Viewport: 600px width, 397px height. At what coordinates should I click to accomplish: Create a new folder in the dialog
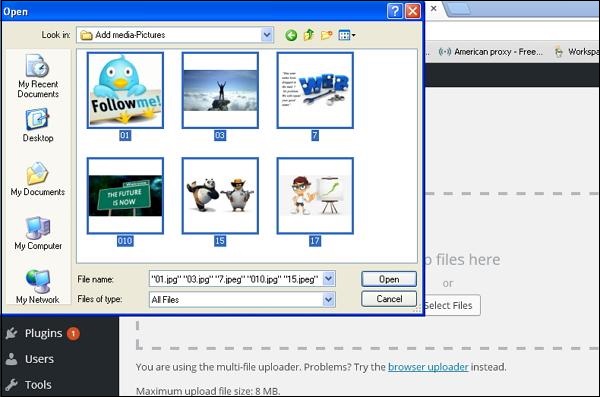pyautogui.click(x=326, y=35)
